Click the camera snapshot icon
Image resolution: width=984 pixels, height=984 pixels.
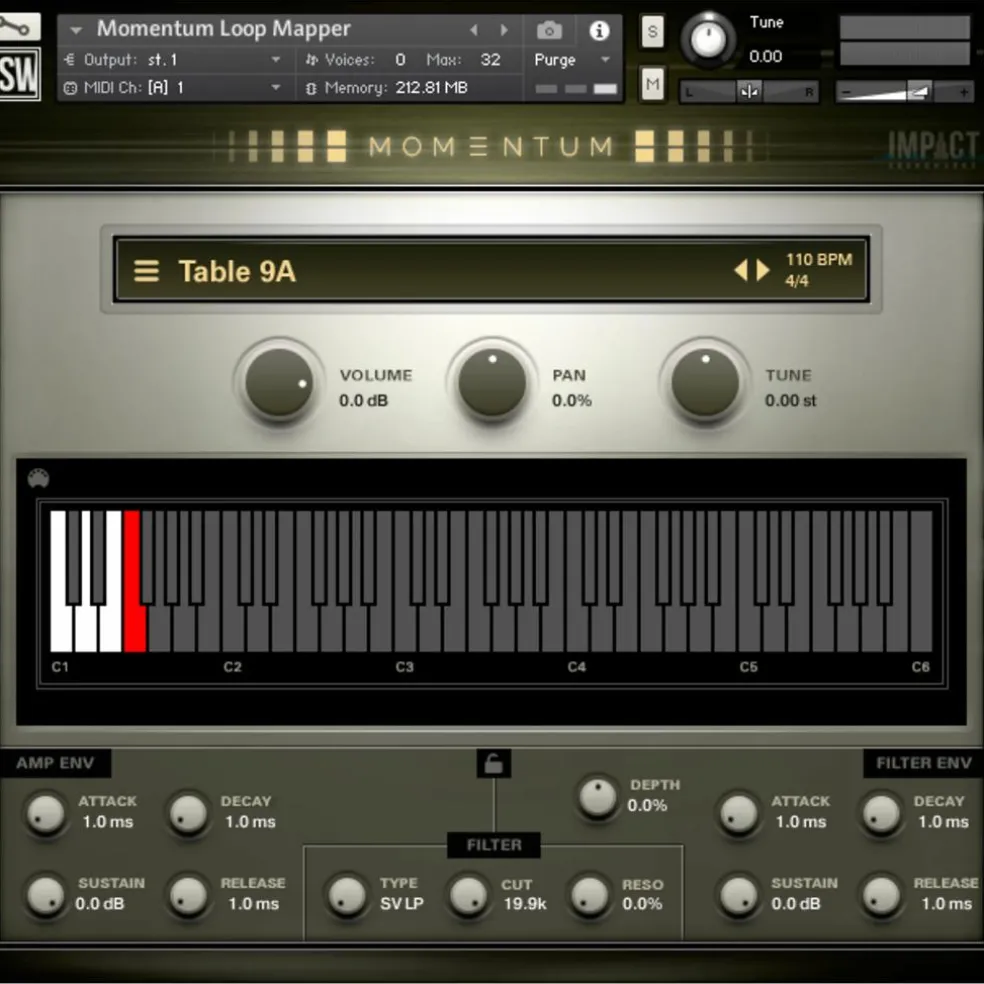pos(550,29)
